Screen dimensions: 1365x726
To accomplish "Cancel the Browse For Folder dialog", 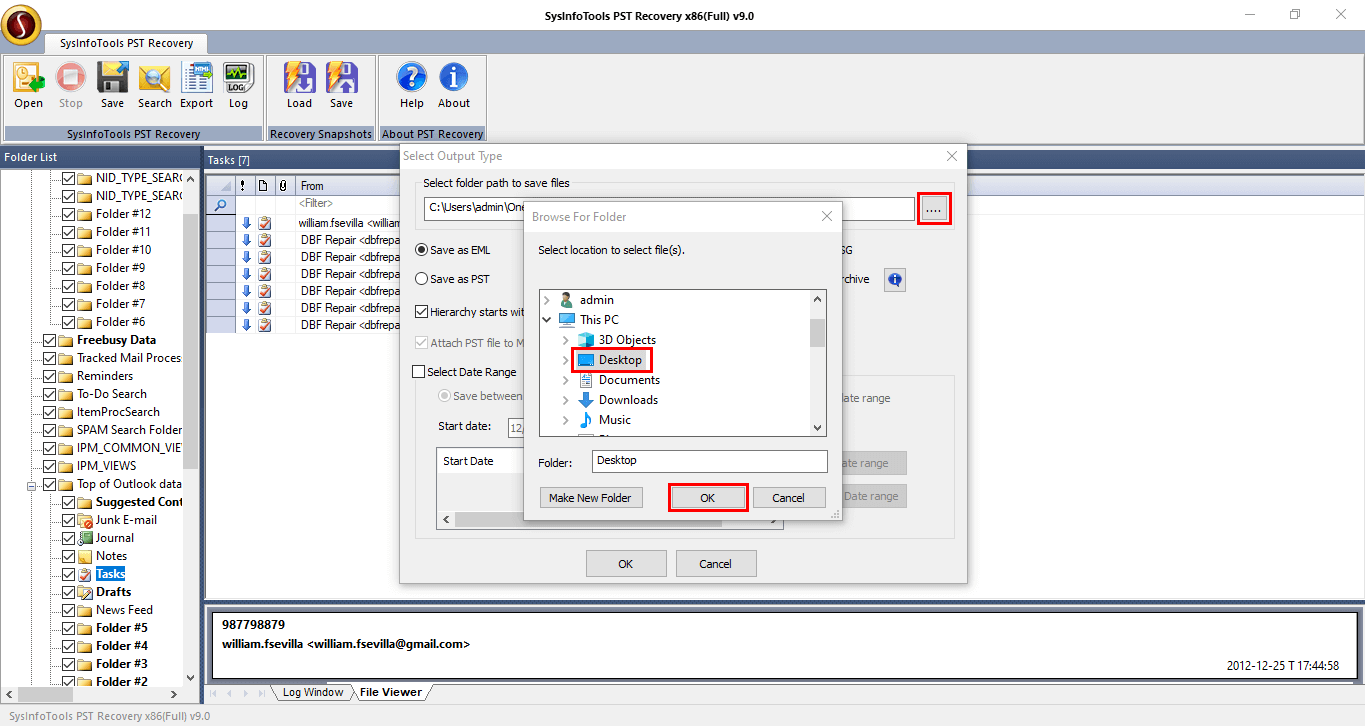I will coord(788,498).
